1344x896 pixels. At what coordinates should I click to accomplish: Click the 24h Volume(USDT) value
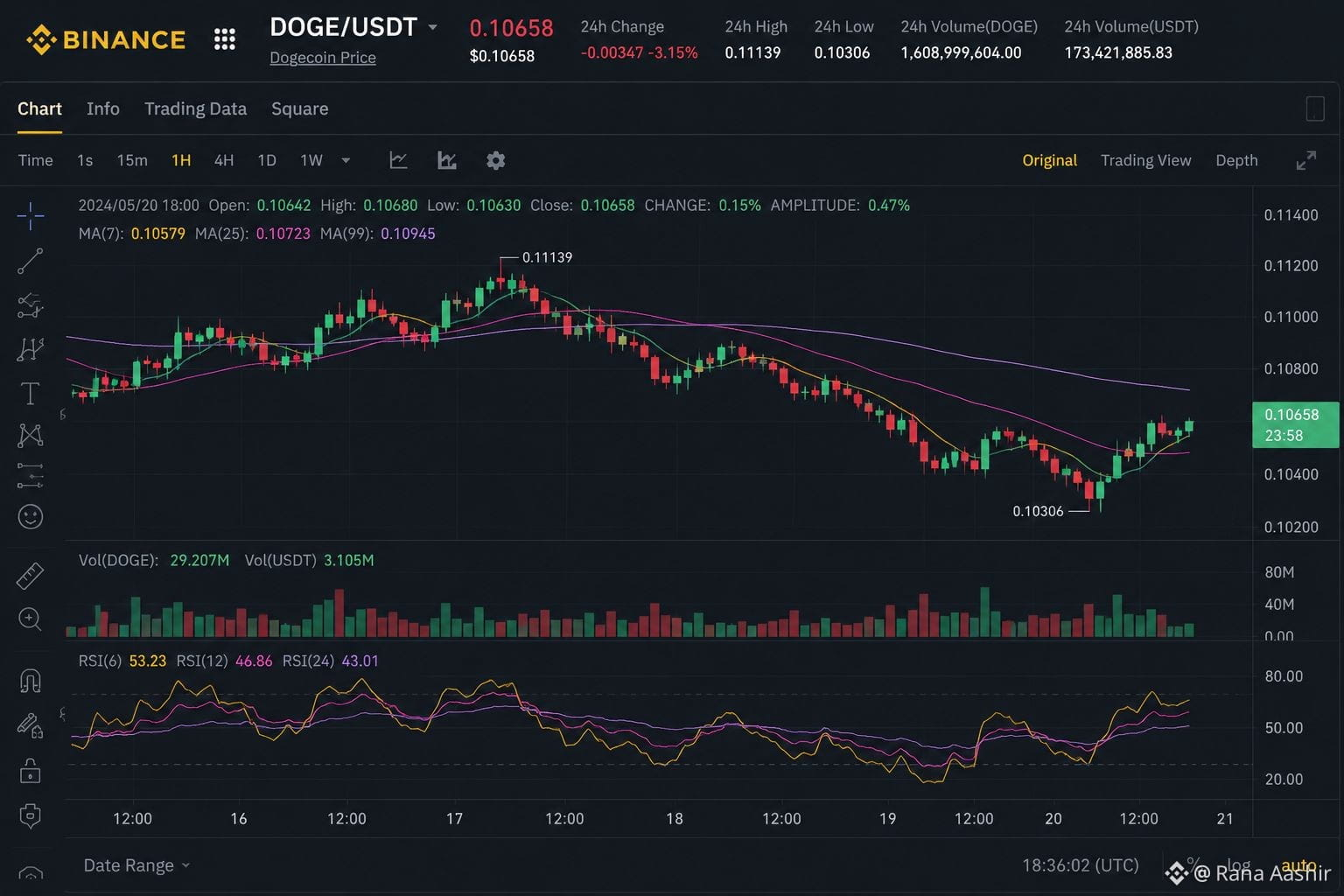tap(1118, 52)
